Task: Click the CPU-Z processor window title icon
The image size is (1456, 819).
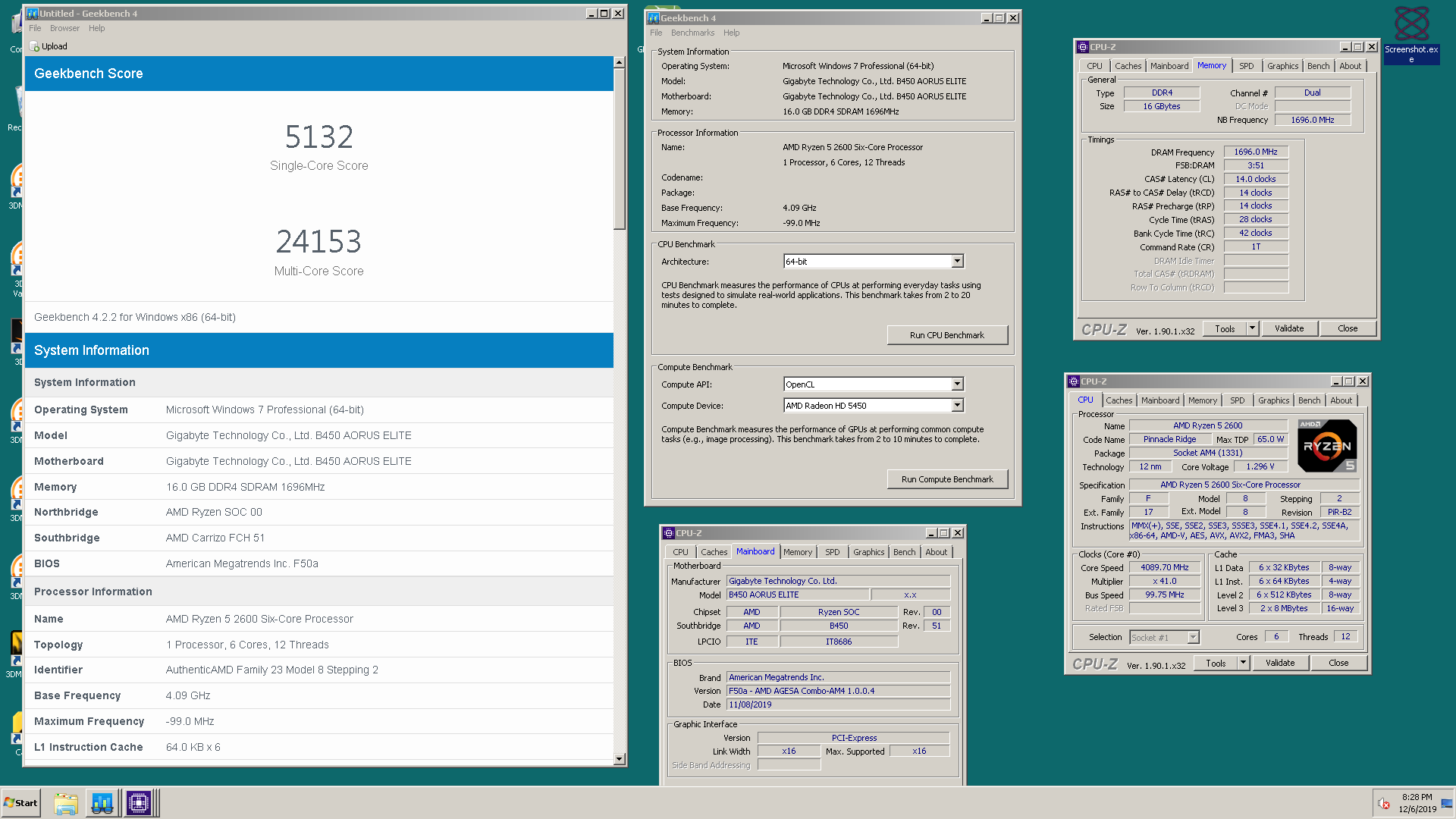Action: click(1074, 381)
